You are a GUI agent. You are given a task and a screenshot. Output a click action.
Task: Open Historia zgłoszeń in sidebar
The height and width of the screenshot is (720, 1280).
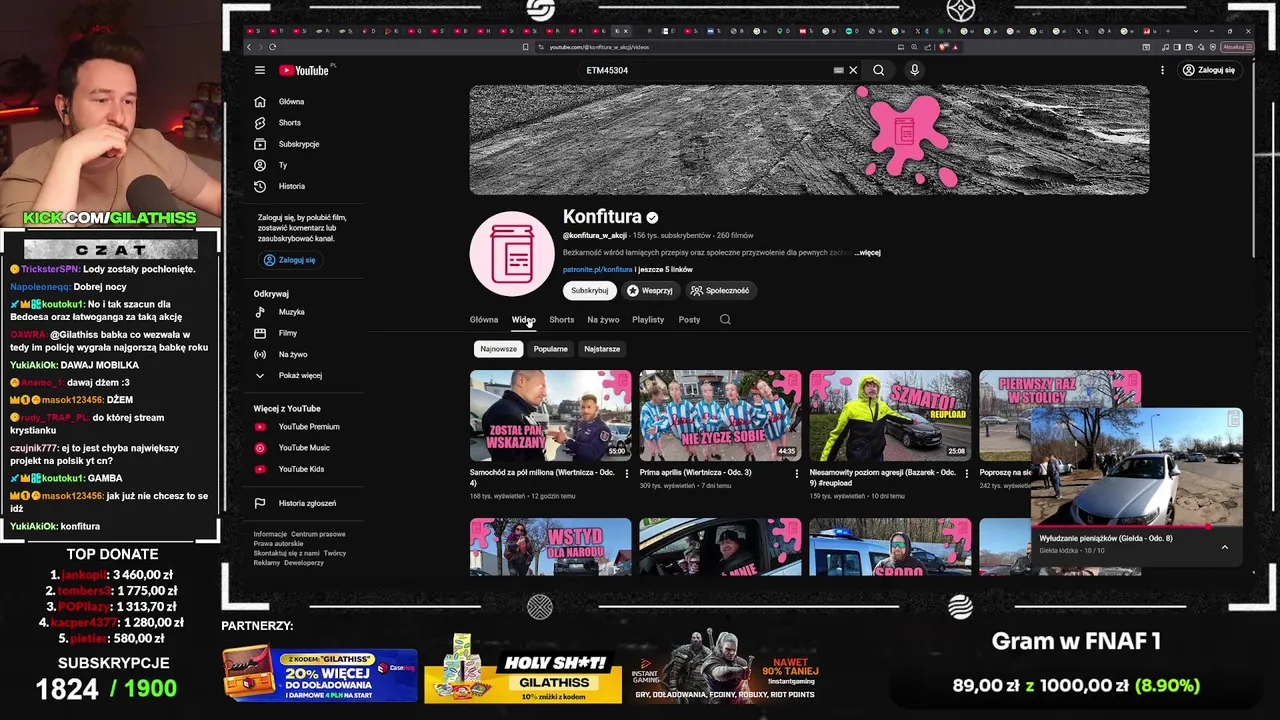pyautogui.click(x=306, y=503)
